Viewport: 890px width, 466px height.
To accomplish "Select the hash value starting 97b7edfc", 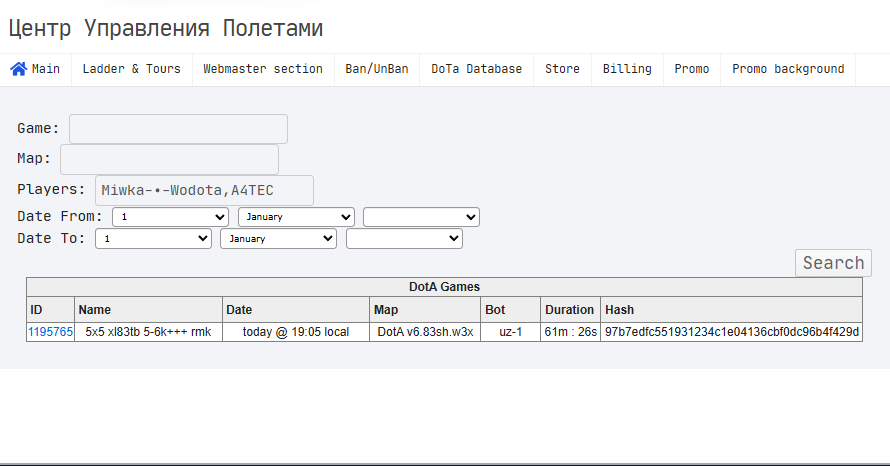I will [x=732, y=332].
